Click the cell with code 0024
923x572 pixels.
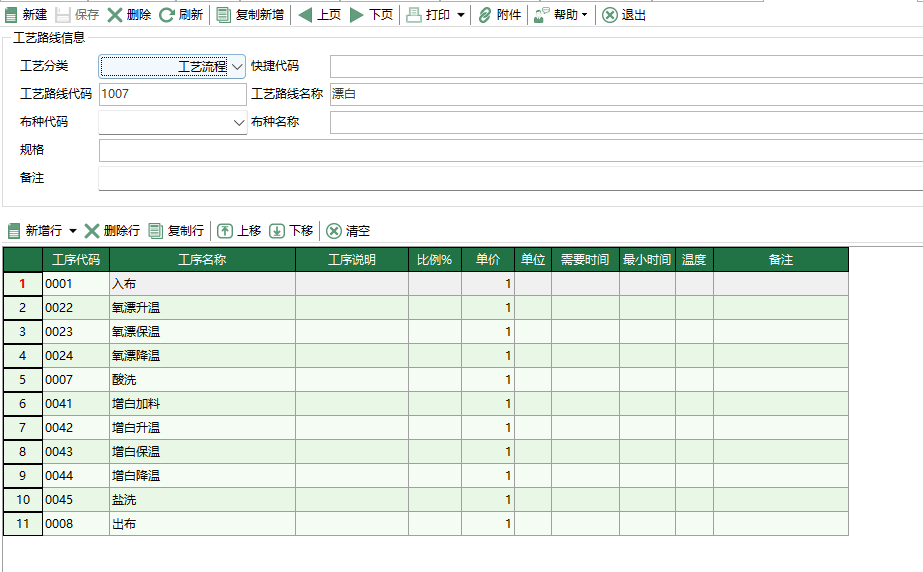click(76, 356)
